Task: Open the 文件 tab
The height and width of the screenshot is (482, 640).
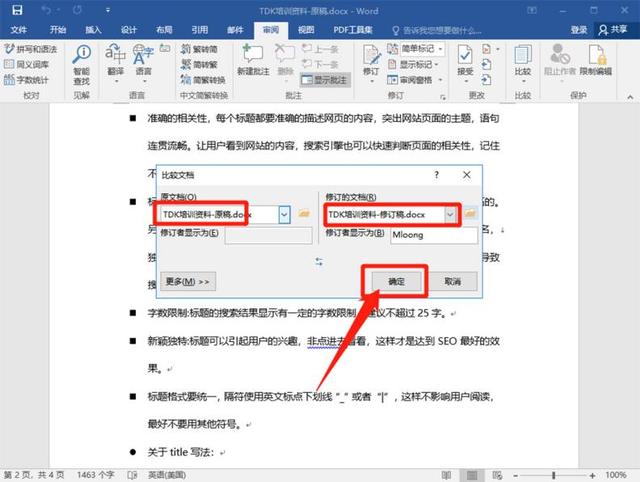Action: point(19,30)
